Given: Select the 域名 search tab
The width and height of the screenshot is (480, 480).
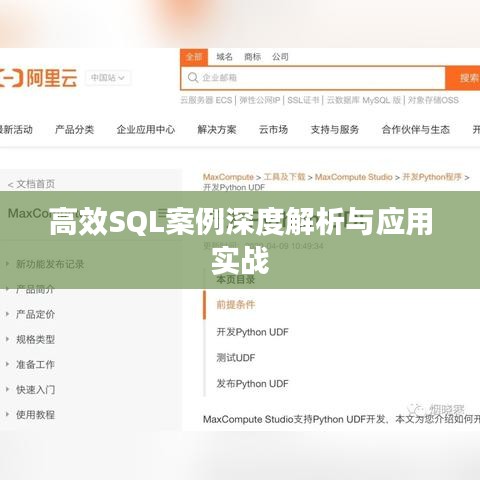Looking at the screenshot, I should point(224,57).
